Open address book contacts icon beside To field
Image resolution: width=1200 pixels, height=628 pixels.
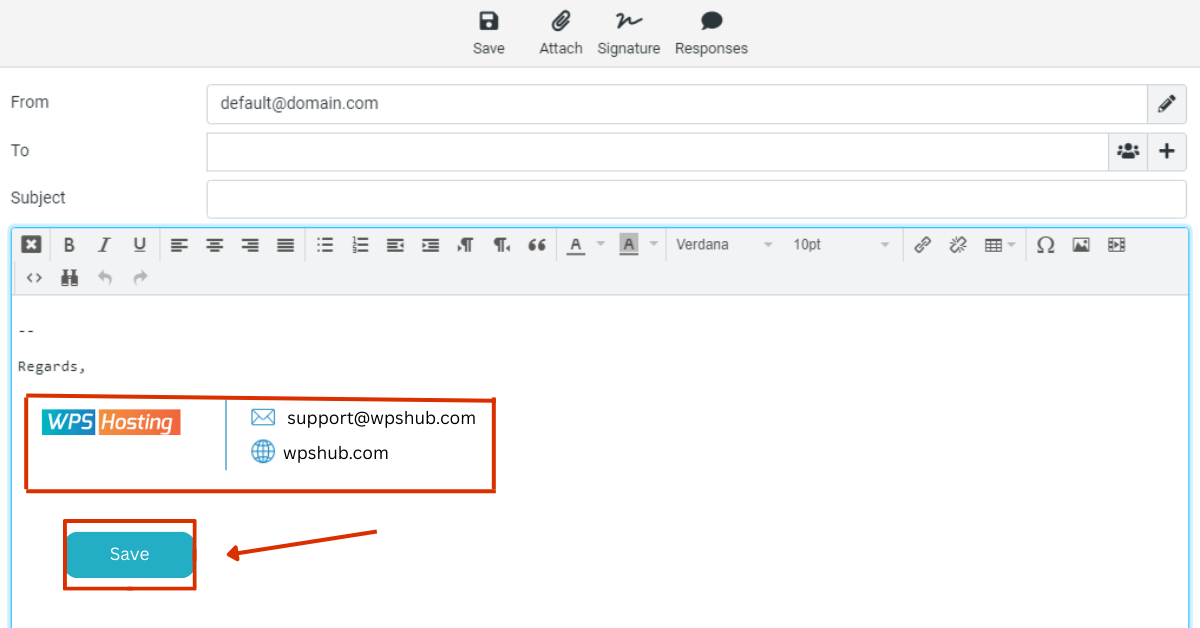pyautogui.click(x=1128, y=151)
